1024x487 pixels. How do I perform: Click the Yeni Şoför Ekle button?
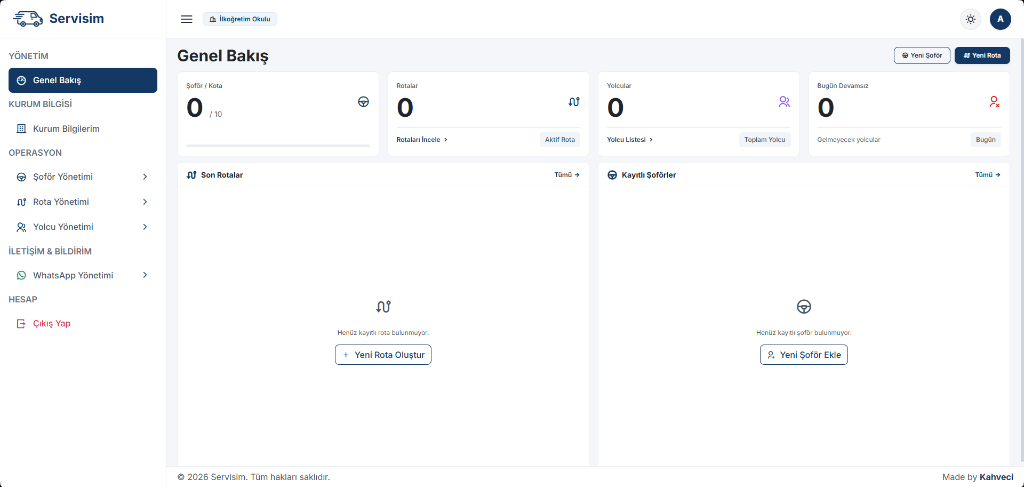(x=804, y=354)
